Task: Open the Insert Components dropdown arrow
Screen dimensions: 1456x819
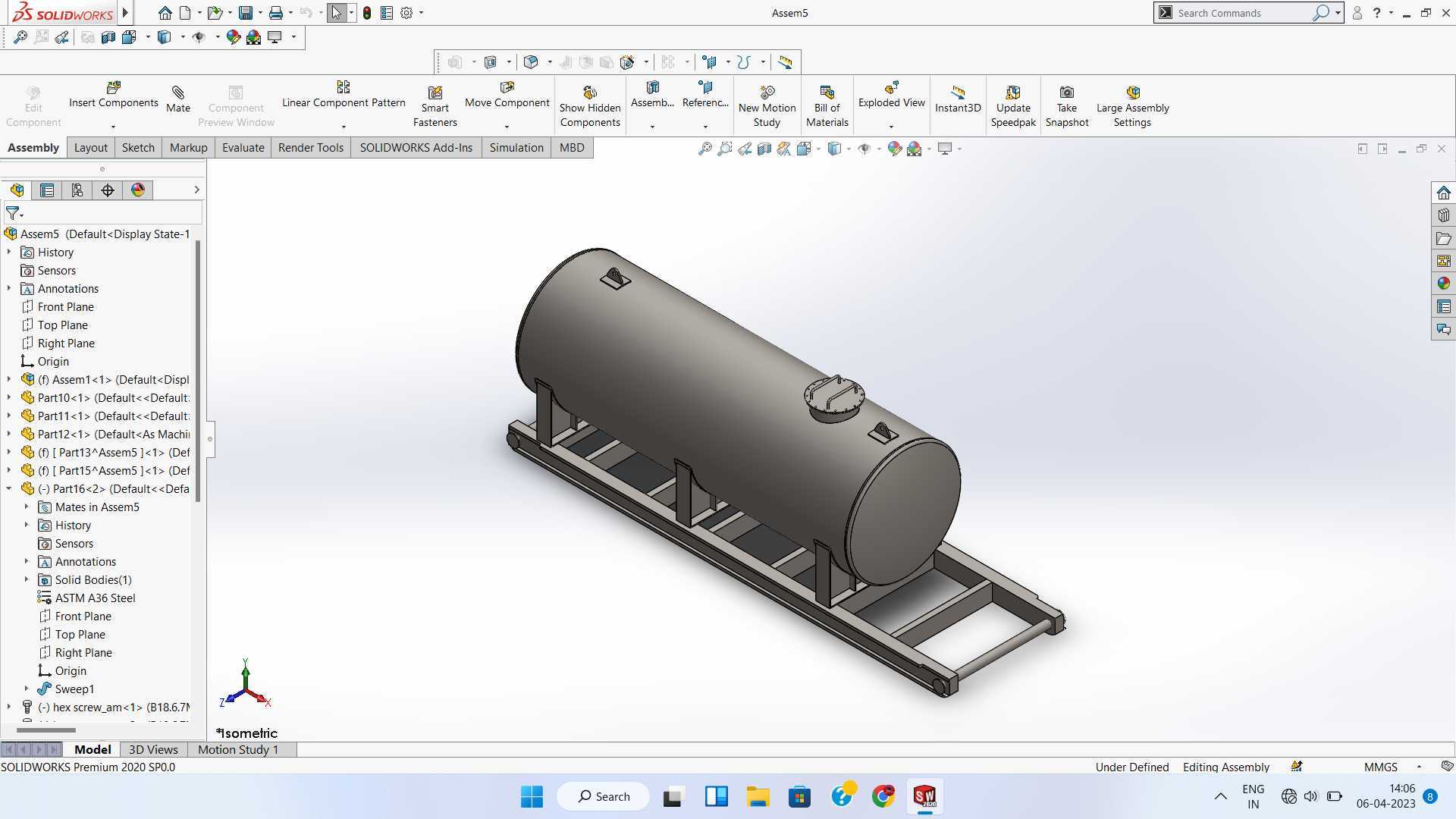Action: pyautogui.click(x=114, y=127)
